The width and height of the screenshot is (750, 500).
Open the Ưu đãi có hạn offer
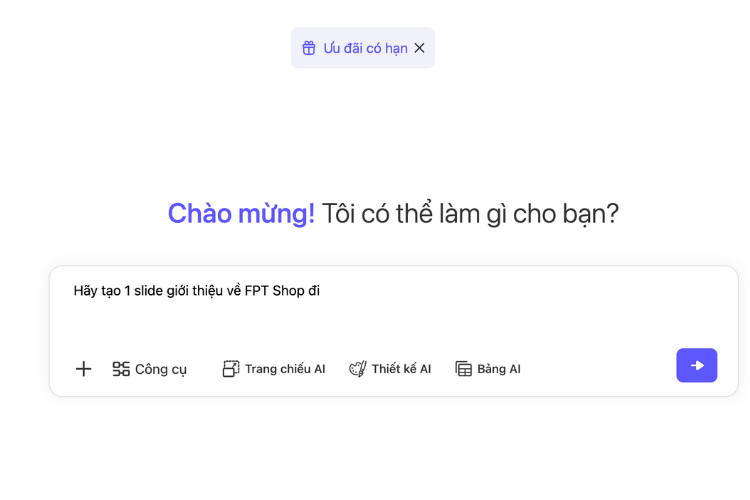point(365,48)
